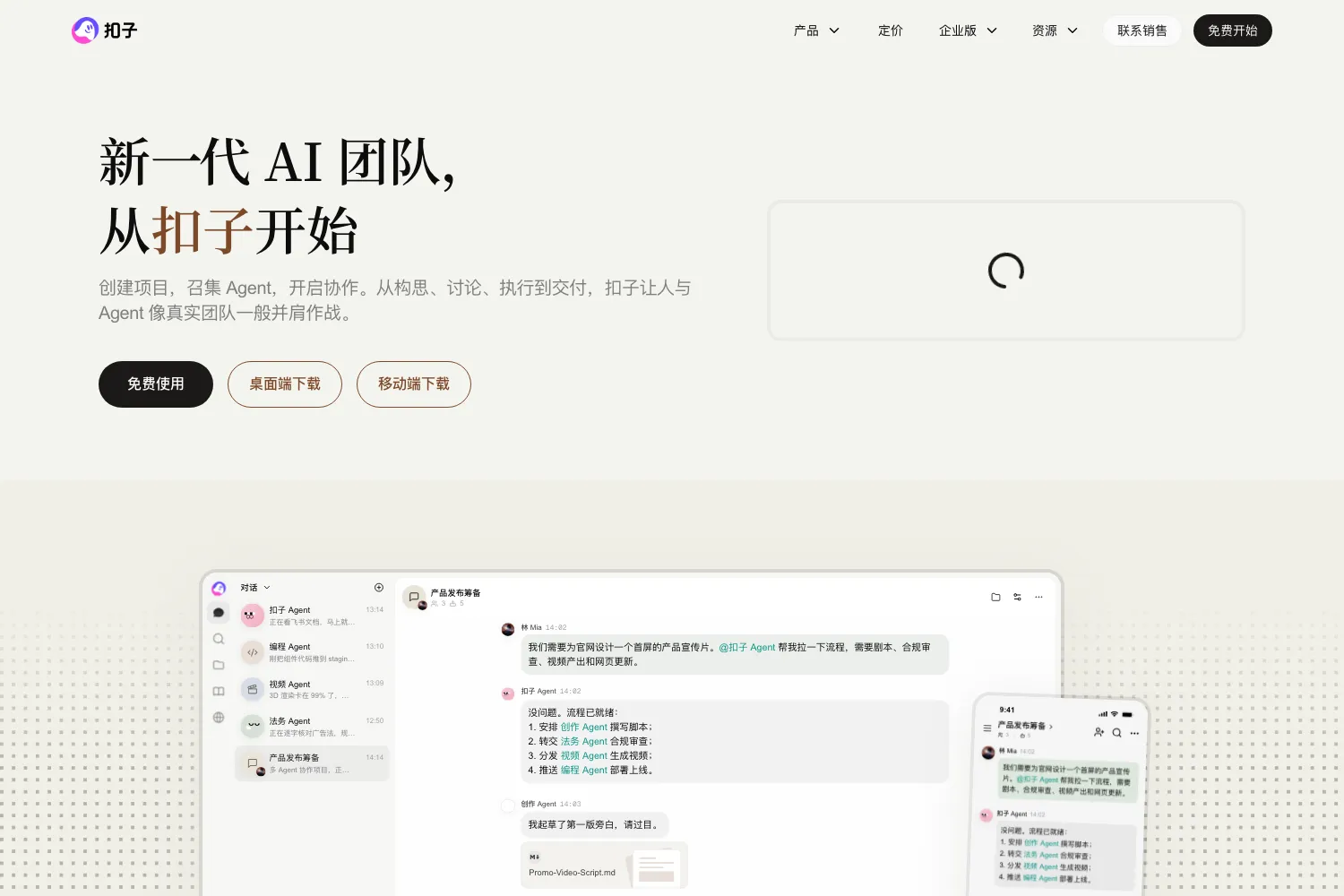This screenshot has height=896, width=1344.
Task: Open folder icon in chat header
Action: [995, 597]
